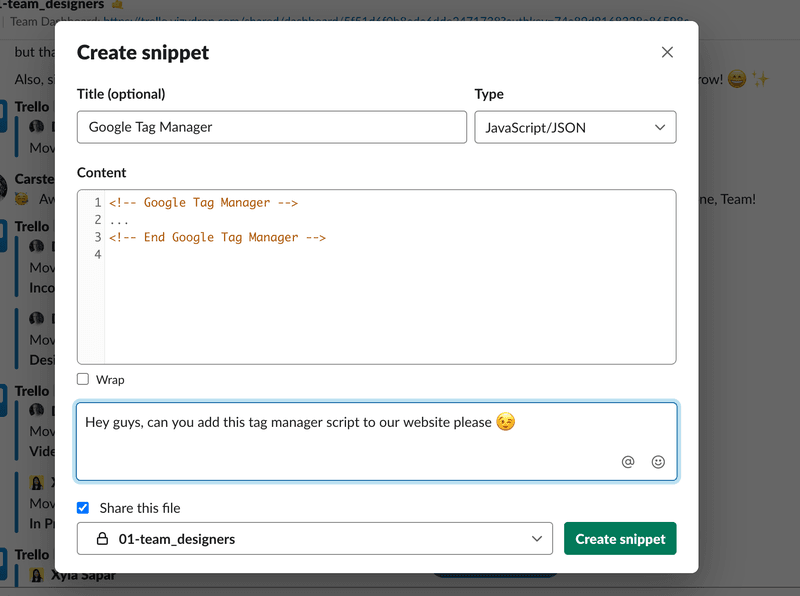Click the Title field containing Google Tag Manager
The height and width of the screenshot is (596, 800).
pyautogui.click(x=271, y=127)
